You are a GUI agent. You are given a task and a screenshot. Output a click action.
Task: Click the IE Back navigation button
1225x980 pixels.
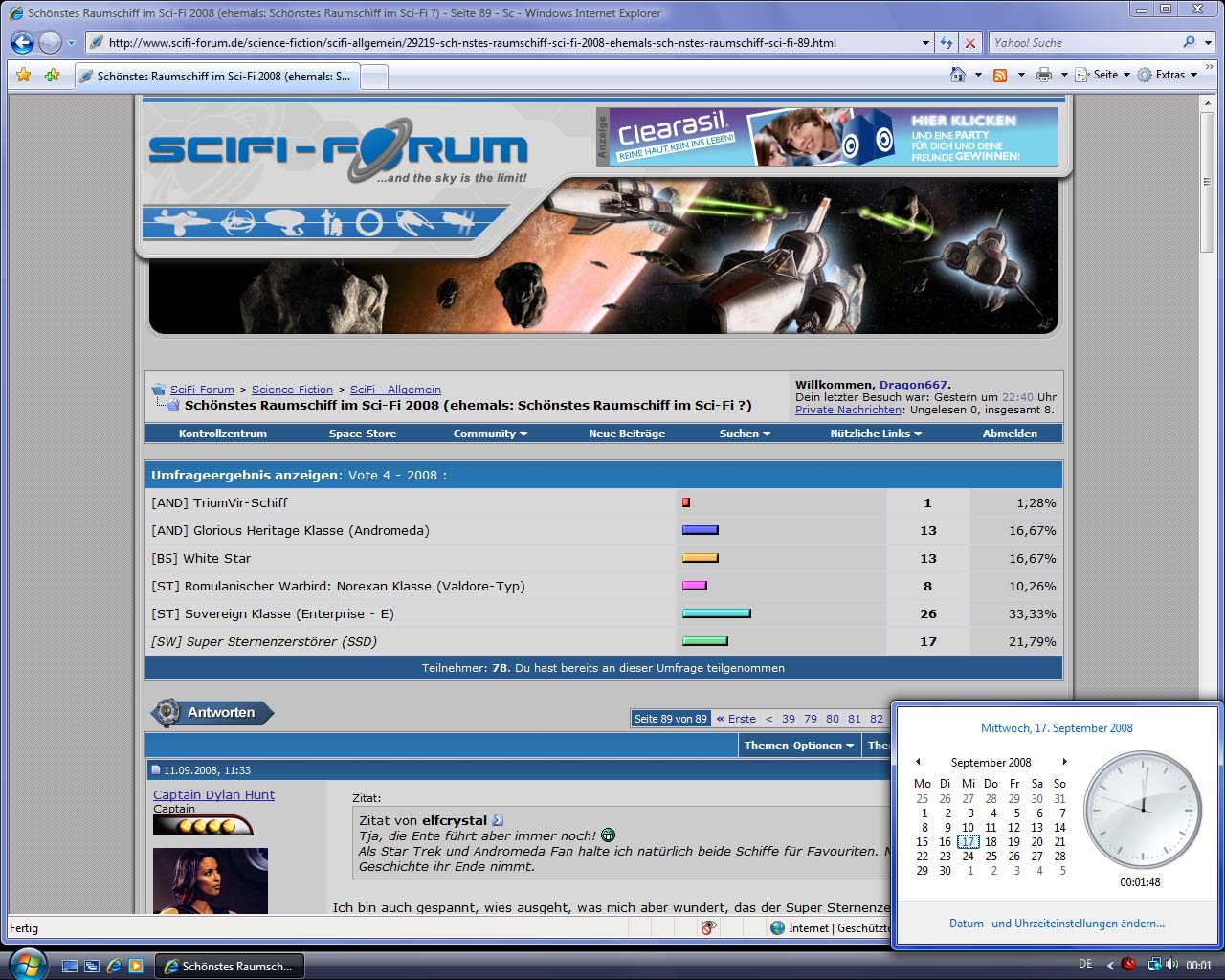[22, 42]
